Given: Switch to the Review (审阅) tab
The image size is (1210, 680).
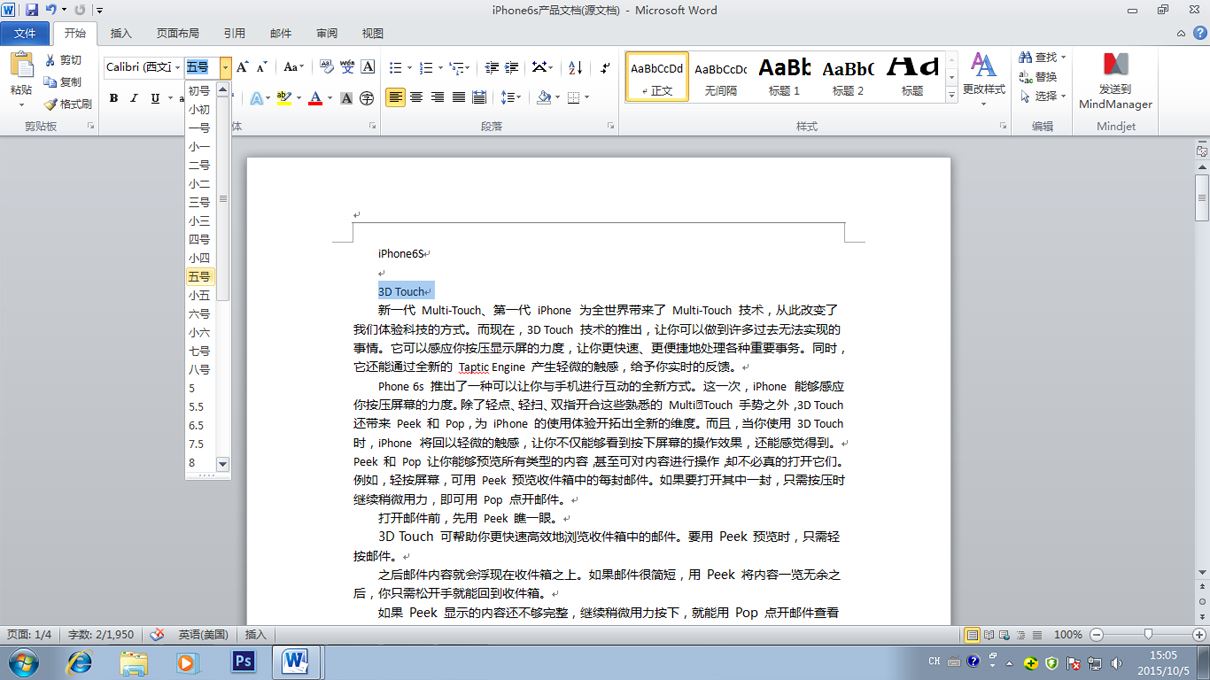Looking at the screenshot, I should (327, 33).
